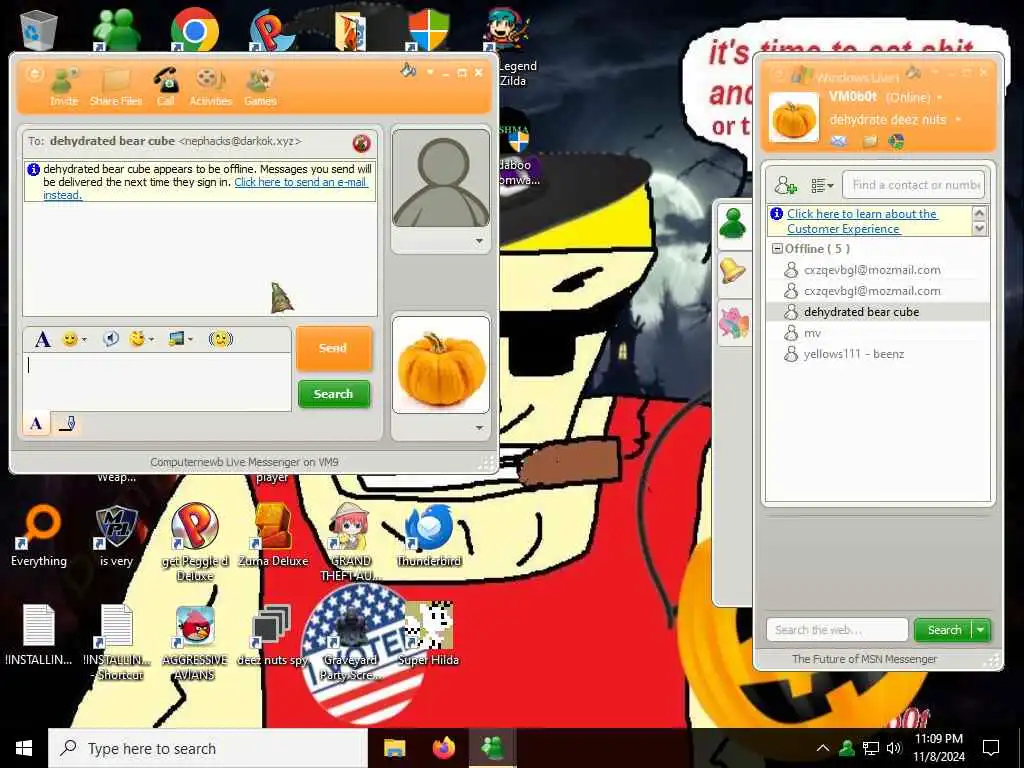Open the Thunderbird desktop shortcut
The height and width of the screenshot is (768, 1024).
(x=429, y=536)
